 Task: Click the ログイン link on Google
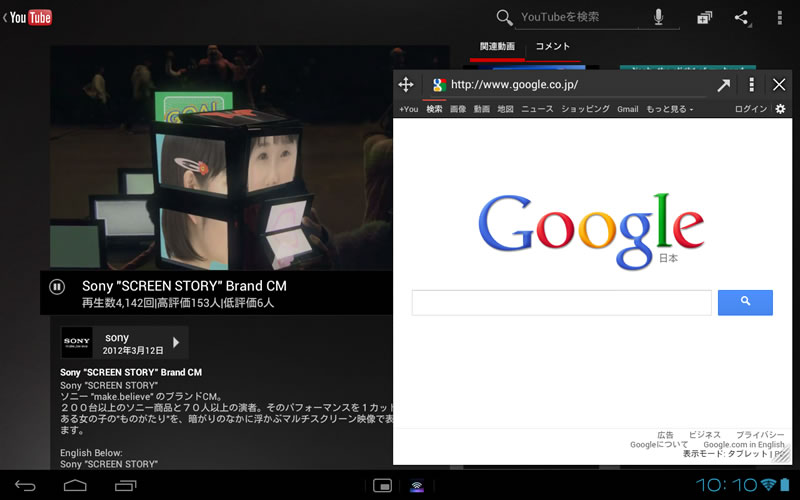pos(750,109)
